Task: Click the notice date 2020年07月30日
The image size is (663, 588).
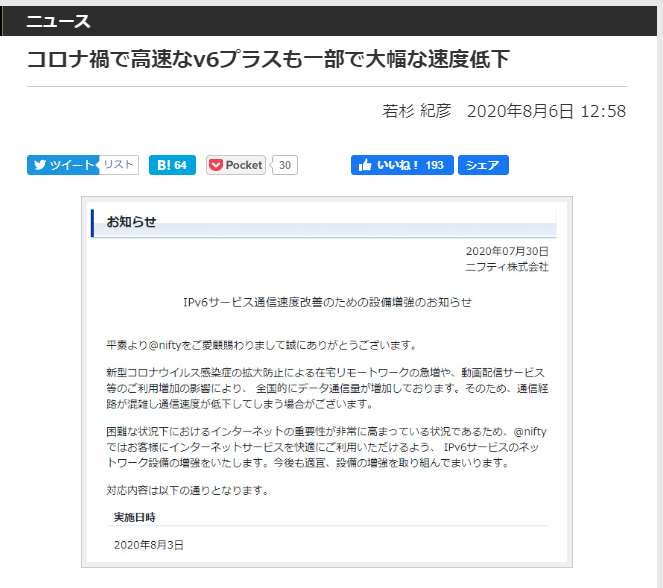Action: tap(507, 251)
